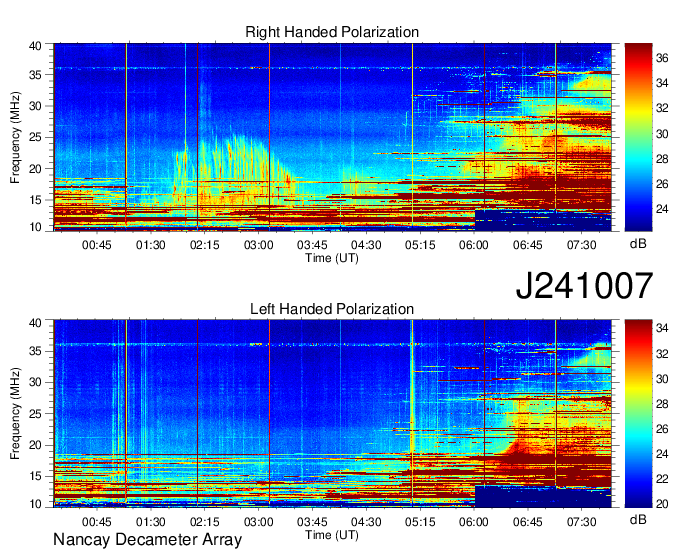Click the 03:00 tick under Right Handed plot
This screenshot has width=680, height=552.
[x=258, y=245]
